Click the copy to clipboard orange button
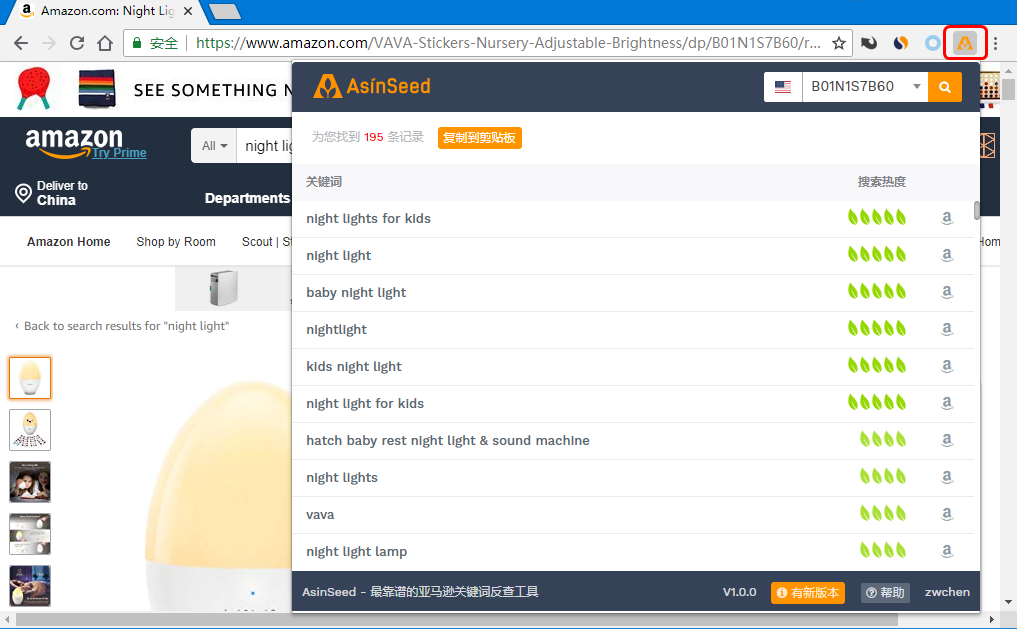 pos(479,137)
